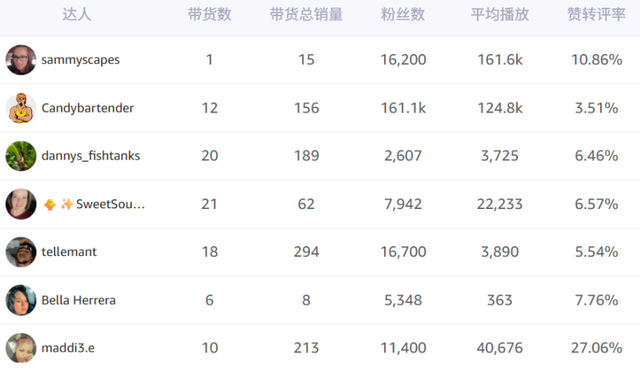Sort by 粉丝数 column header
Screen dimensions: 640x371
pyautogui.click(x=403, y=15)
